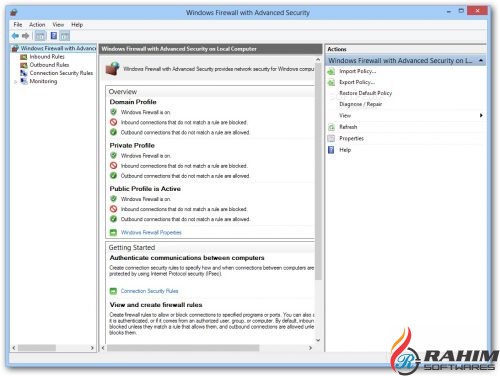
Task: Select Refresh in the Actions pane
Action: coord(348,127)
